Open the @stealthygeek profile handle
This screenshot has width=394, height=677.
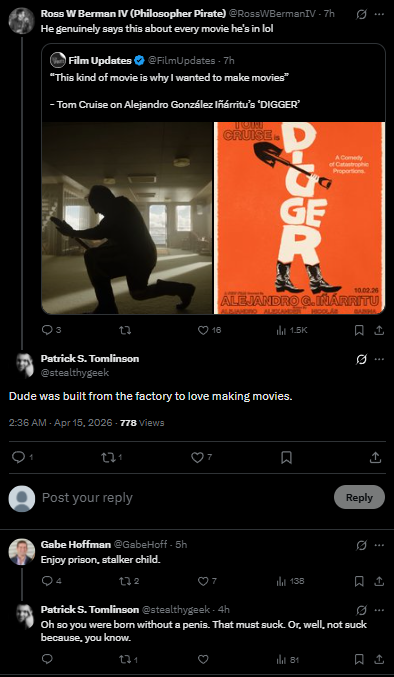75,373
